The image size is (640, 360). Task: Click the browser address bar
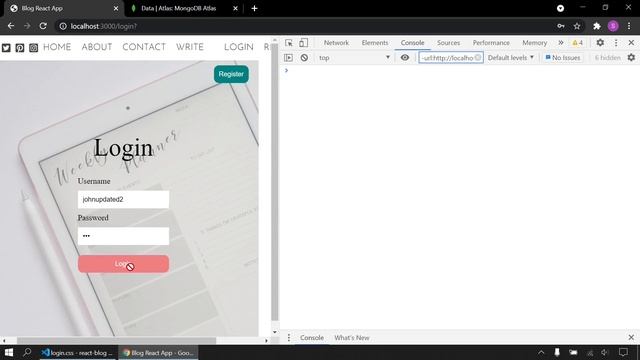point(306,26)
